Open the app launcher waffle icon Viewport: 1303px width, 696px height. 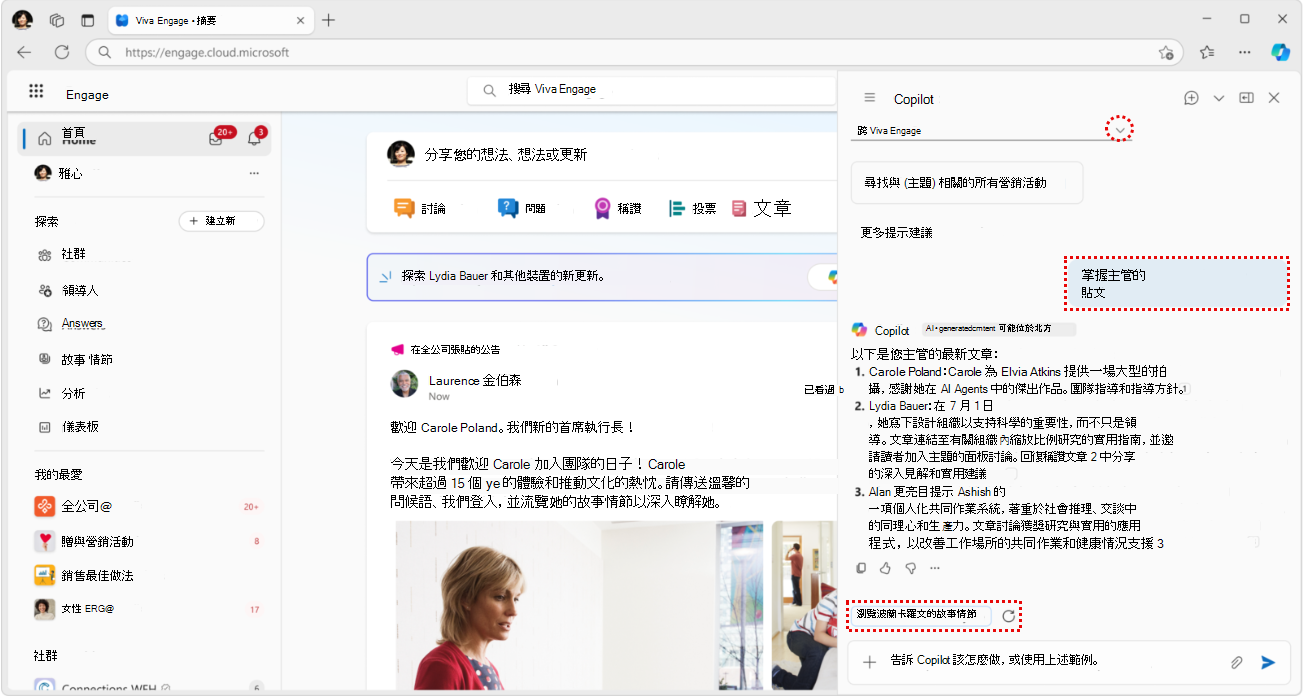click(36, 91)
